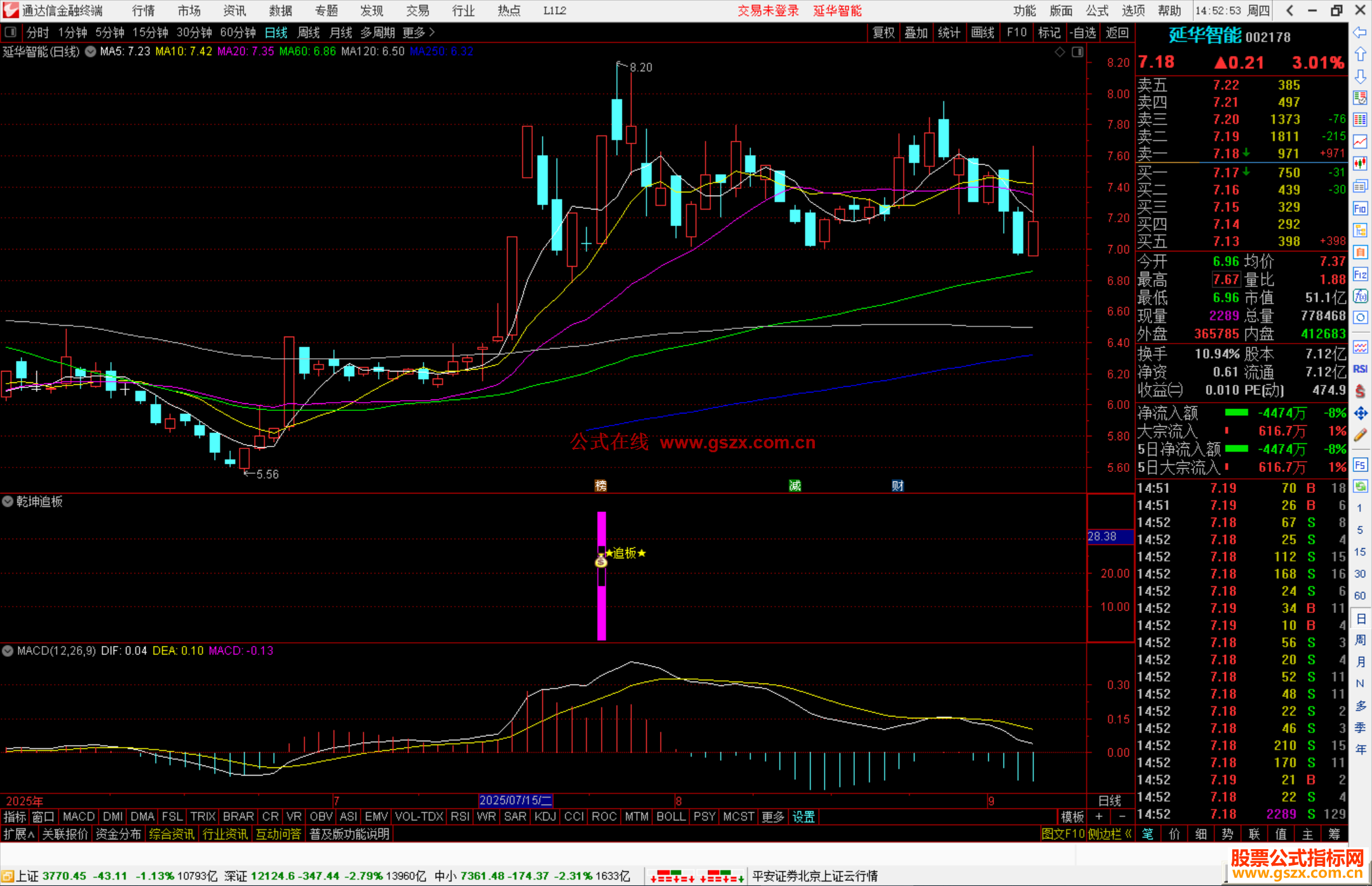The height and width of the screenshot is (886, 1372).
Task: Click the orange document icon in sidebar
Action: click(x=1360, y=252)
